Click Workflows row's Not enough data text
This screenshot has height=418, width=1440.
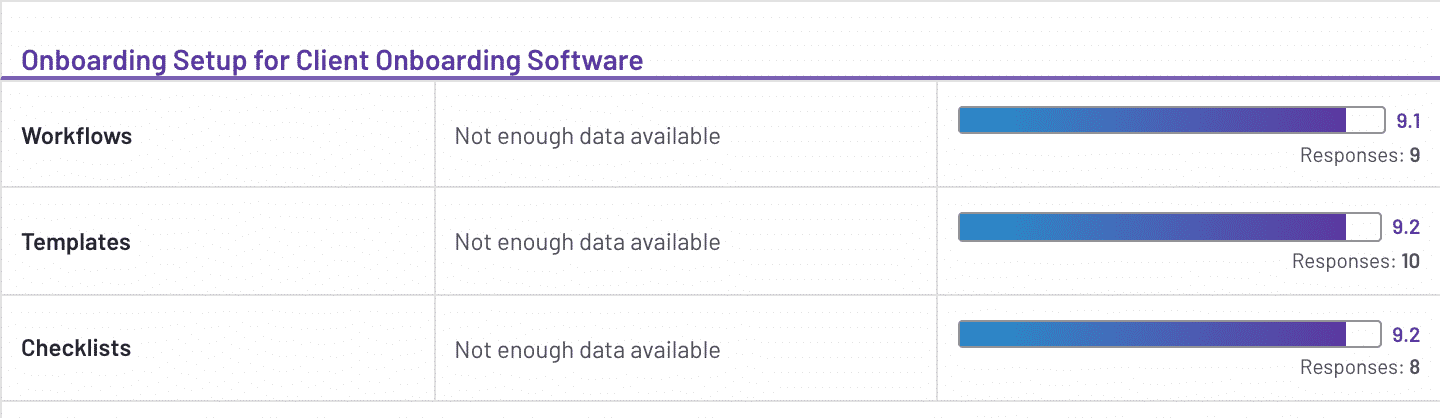pos(587,136)
